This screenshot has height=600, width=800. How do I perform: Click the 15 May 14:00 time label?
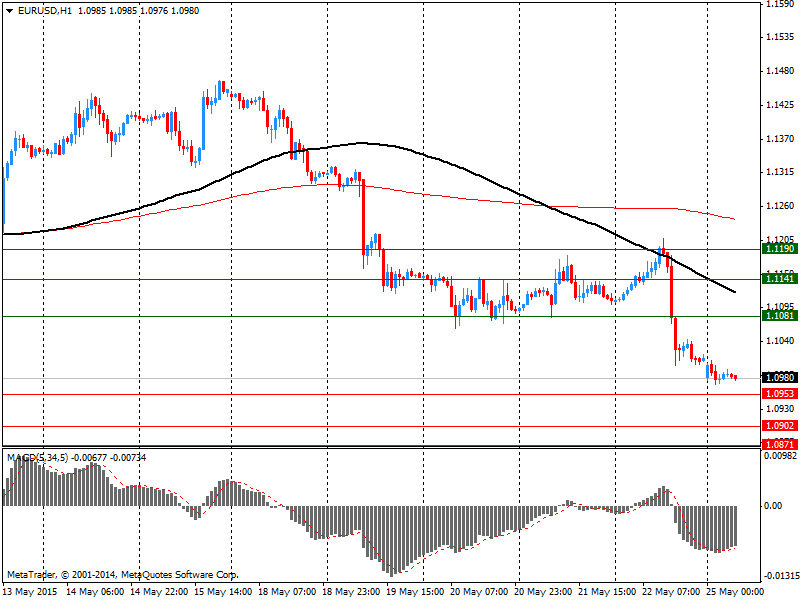coord(224,592)
